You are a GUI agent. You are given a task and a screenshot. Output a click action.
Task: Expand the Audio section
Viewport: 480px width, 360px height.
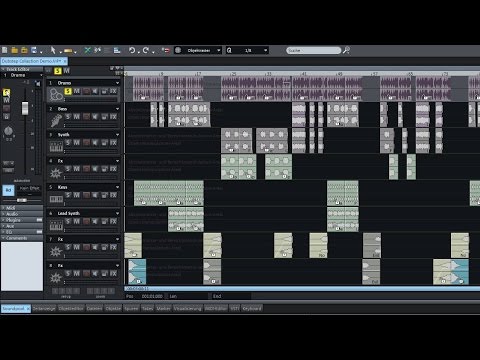(x=22, y=214)
